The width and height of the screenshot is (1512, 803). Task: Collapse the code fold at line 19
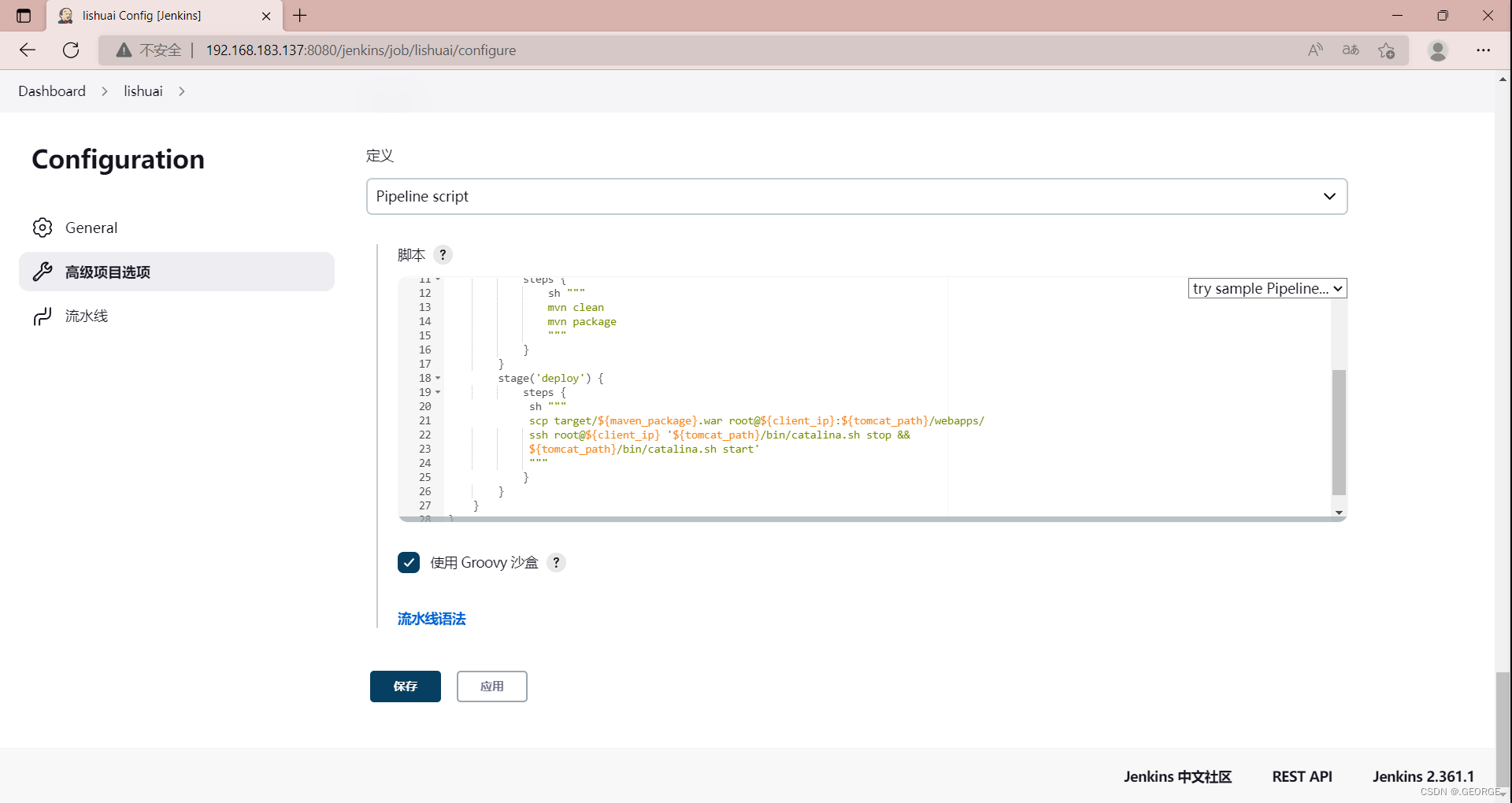(x=438, y=392)
